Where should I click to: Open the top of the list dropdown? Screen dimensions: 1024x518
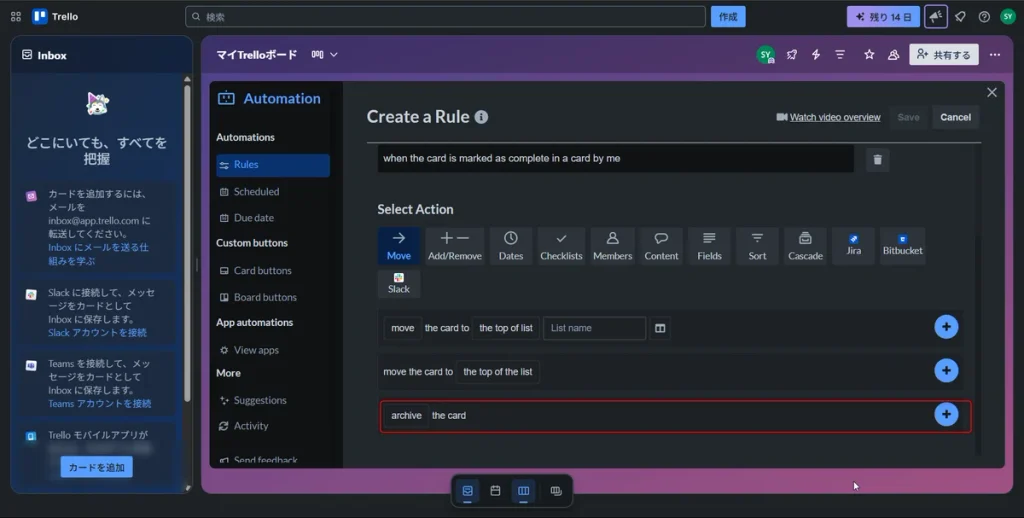(498, 372)
